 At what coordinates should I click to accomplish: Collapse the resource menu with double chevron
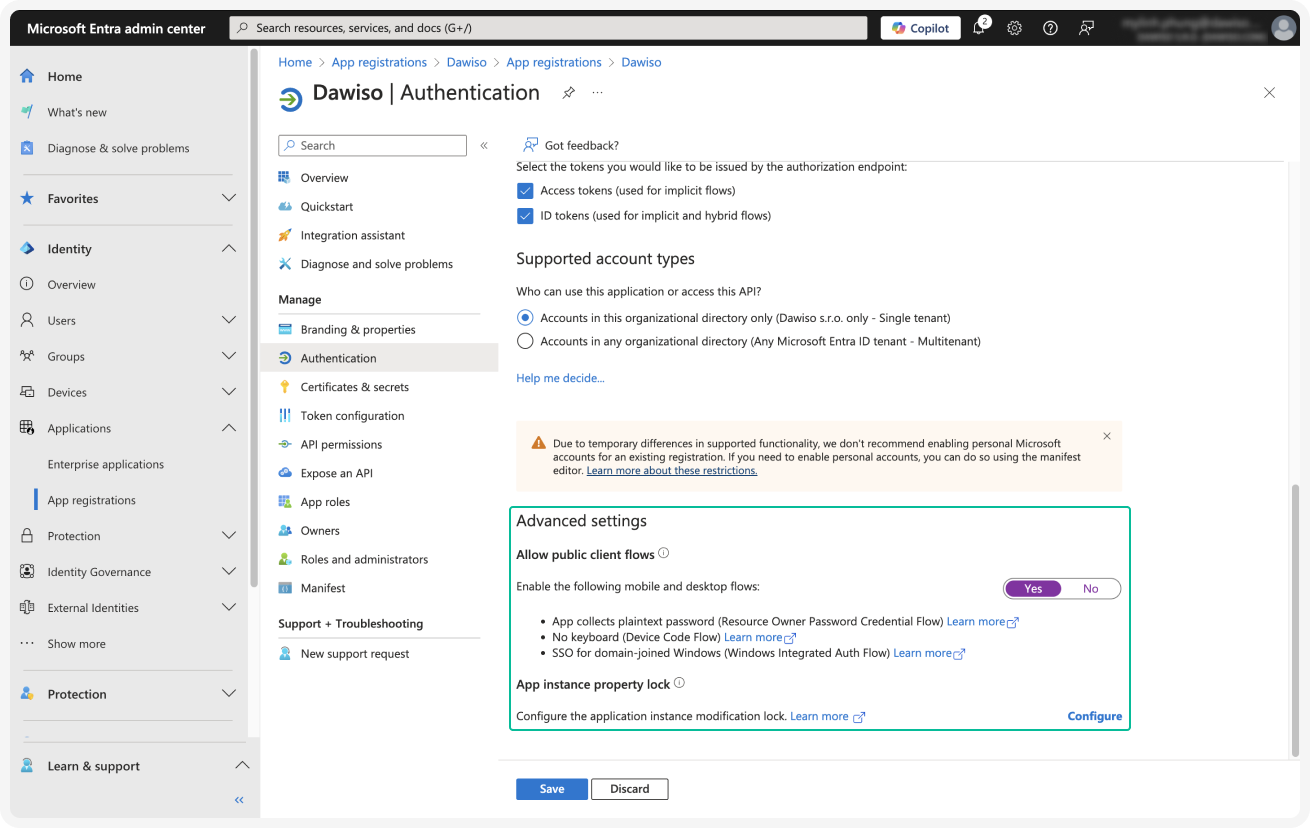(484, 145)
